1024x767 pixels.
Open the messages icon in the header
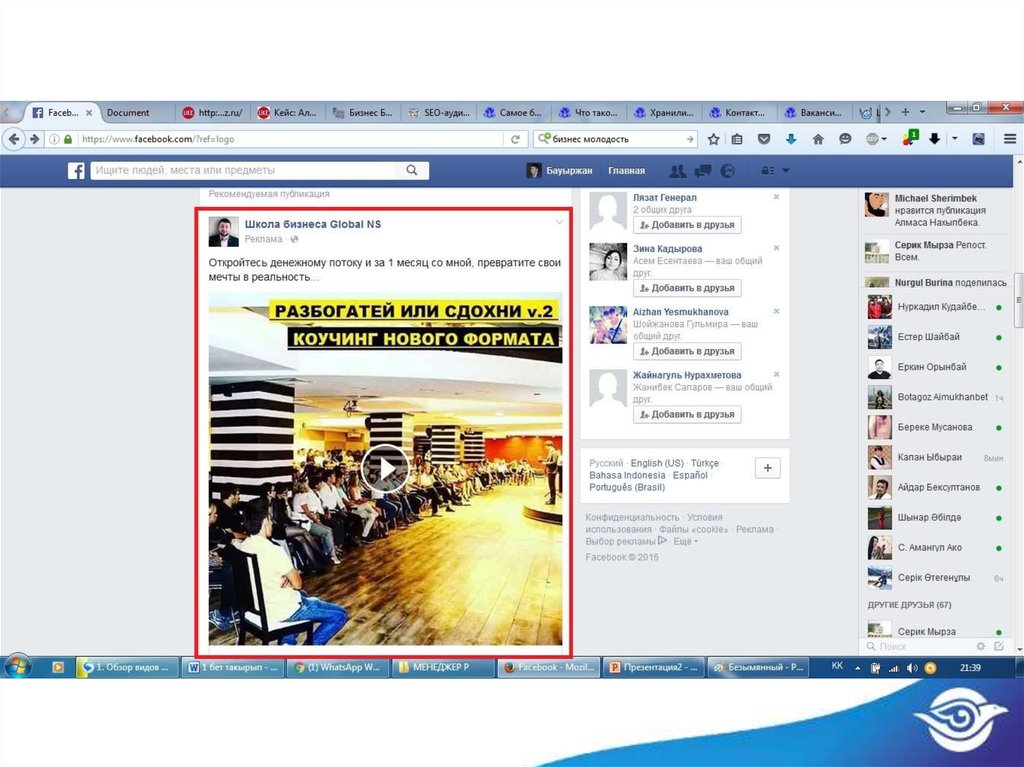(703, 171)
